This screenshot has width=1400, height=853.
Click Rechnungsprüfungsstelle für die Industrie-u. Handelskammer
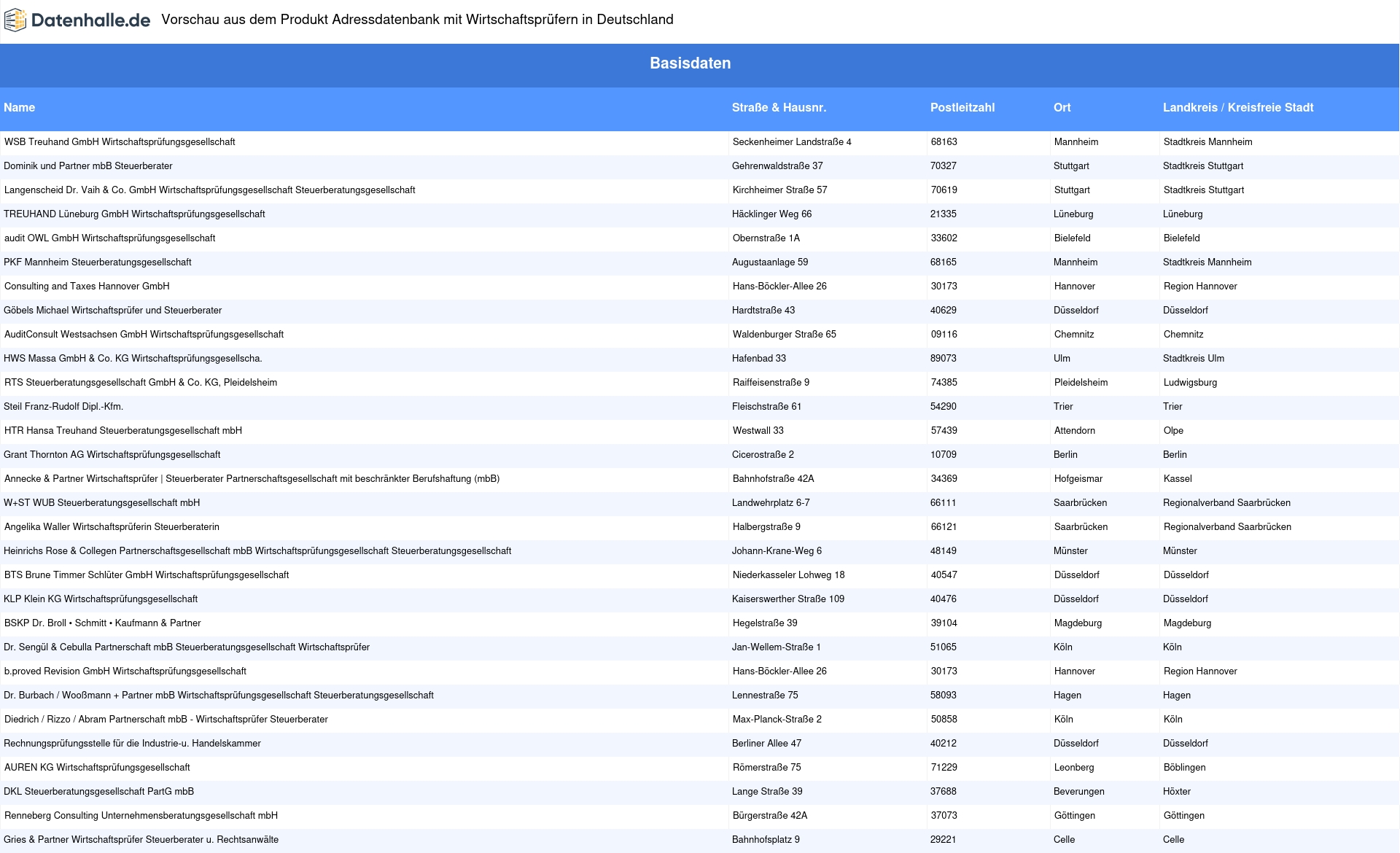pos(133,744)
